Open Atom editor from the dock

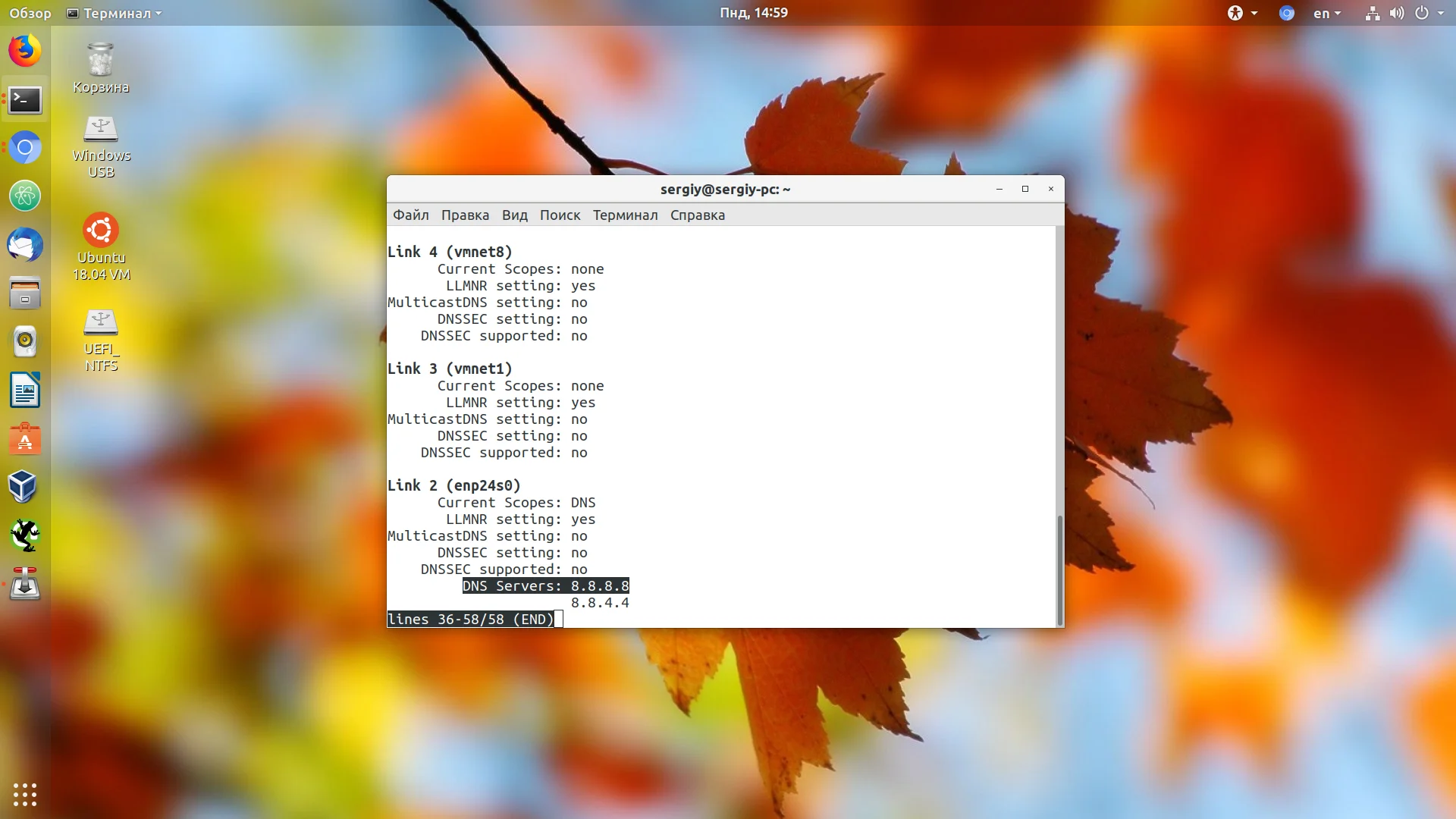pyautogui.click(x=25, y=196)
